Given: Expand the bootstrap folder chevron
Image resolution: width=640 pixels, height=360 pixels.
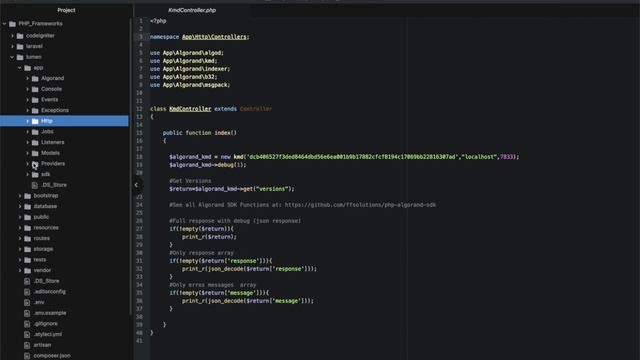Looking at the screenshot, I should coord(20,196).
